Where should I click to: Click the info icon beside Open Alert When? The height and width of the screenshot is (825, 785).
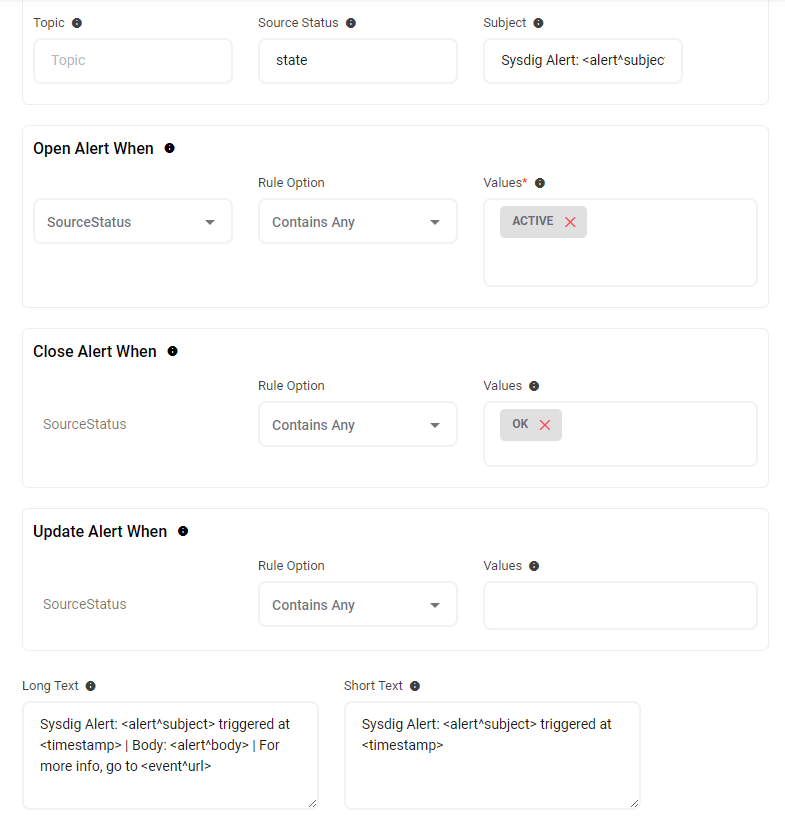[169, 148]
